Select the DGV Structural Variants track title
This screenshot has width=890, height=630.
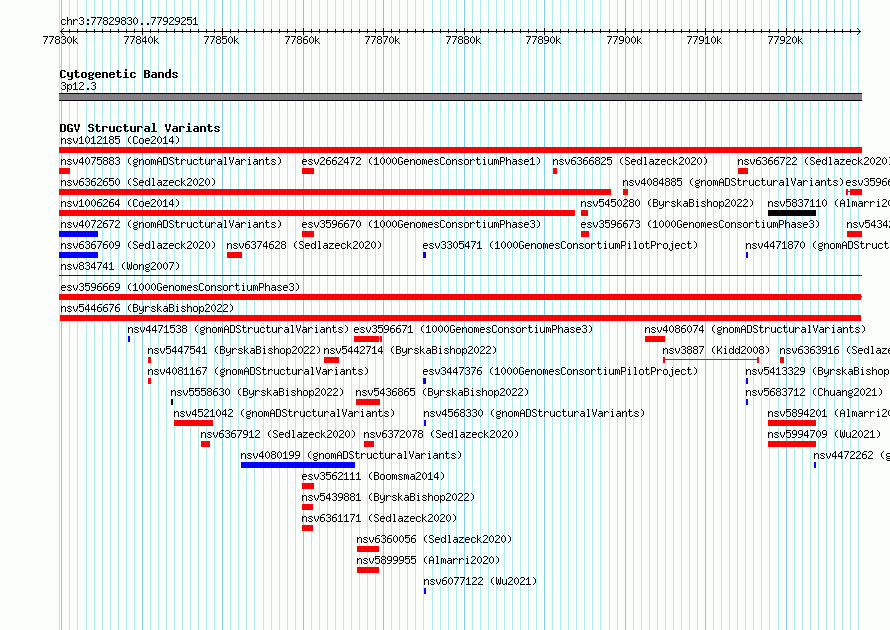140,128
